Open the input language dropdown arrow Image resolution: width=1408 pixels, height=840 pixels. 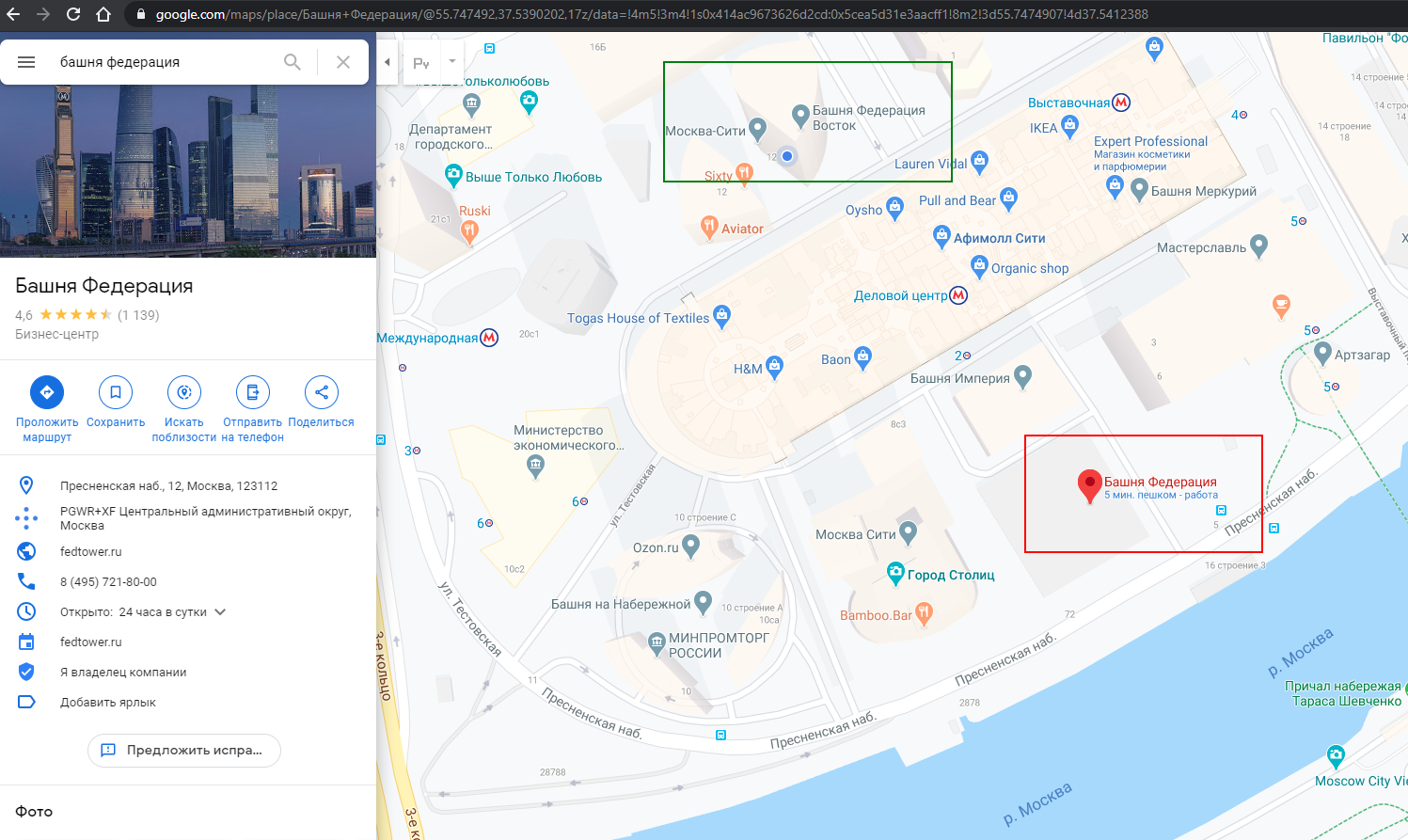(x=452, y=62)
